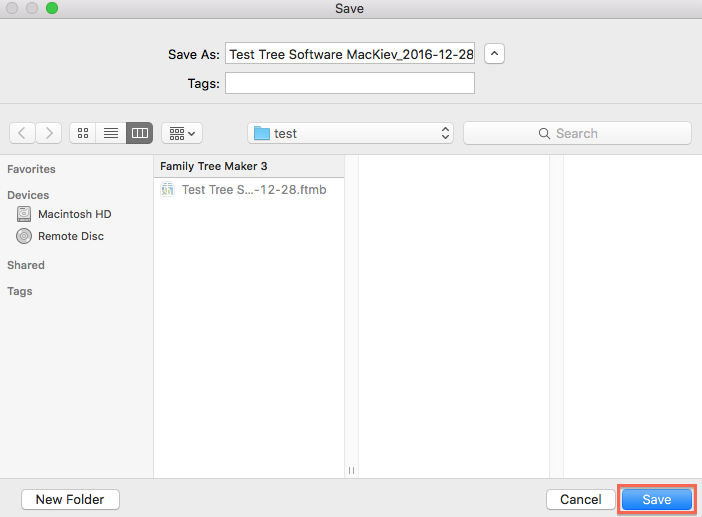Go back with the left chevron button

click(x=22, y=133)
